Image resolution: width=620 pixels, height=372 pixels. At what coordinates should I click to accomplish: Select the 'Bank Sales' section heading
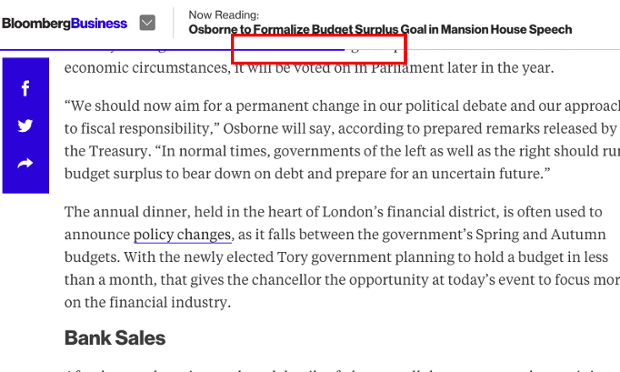pyautogui.click(x=115, y=338)
